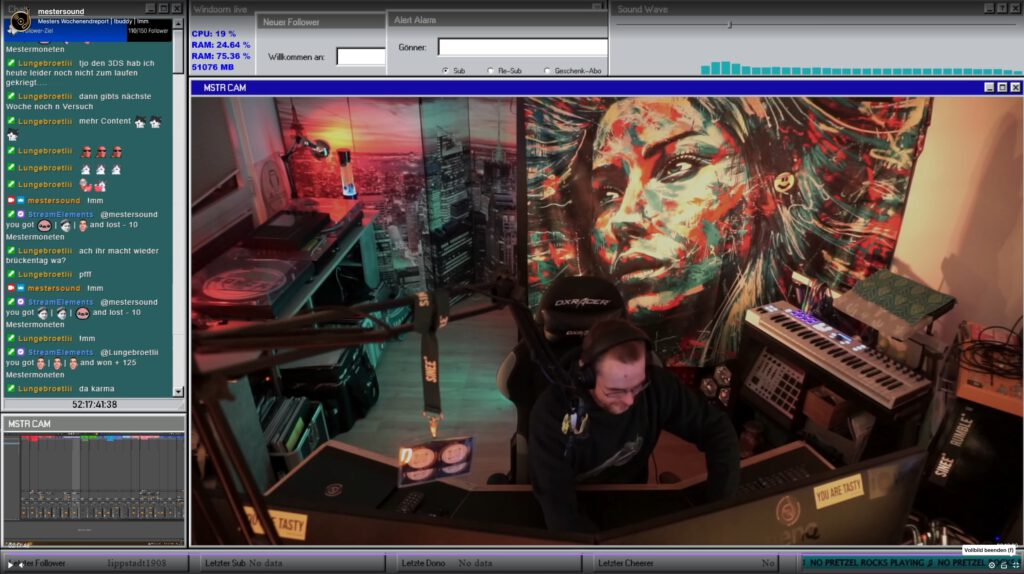
Task: Click the Windoorn live window title
Action: coord(220,9)
